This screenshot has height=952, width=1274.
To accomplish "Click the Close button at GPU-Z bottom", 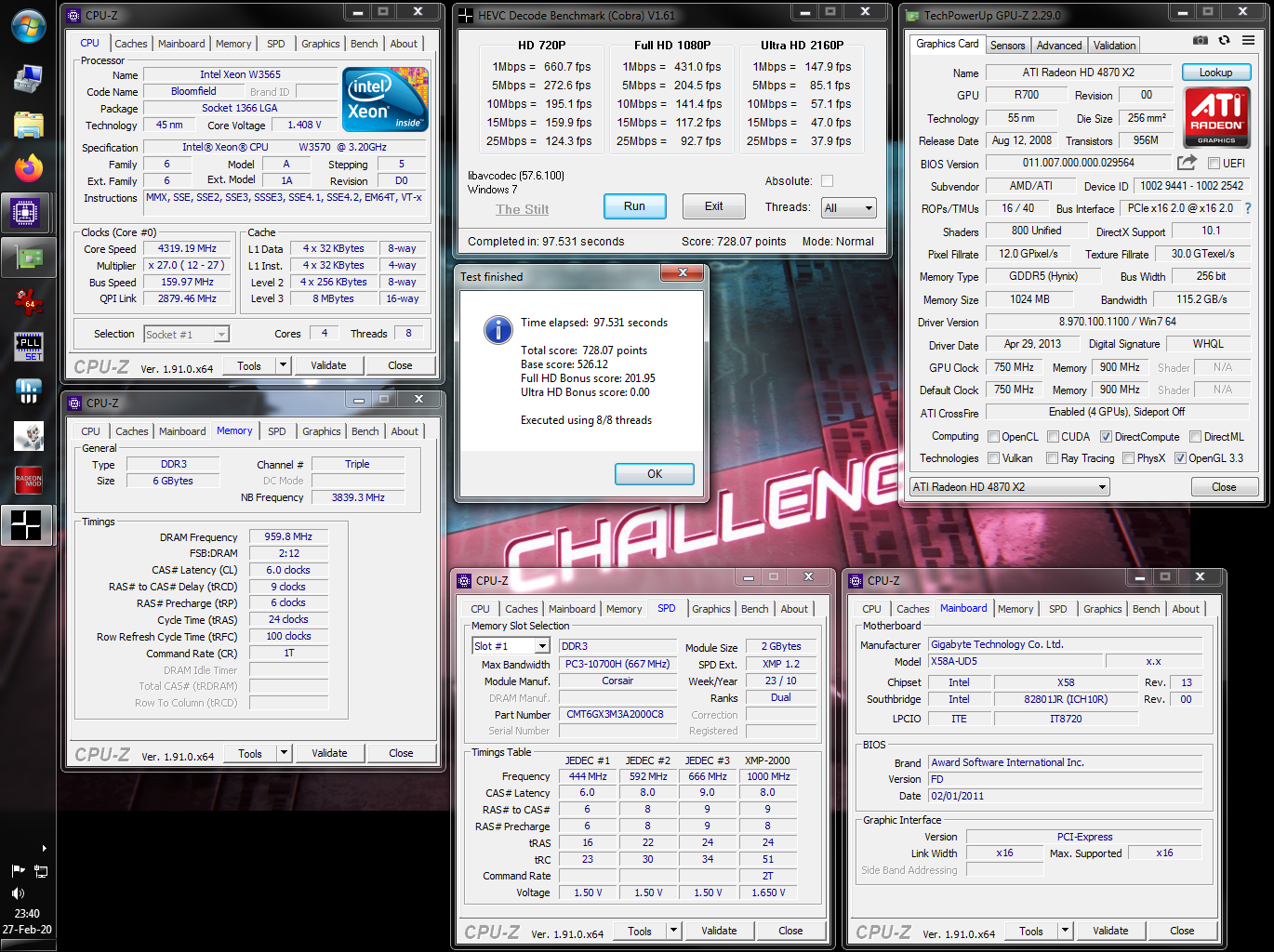I will pos(1224,487).
